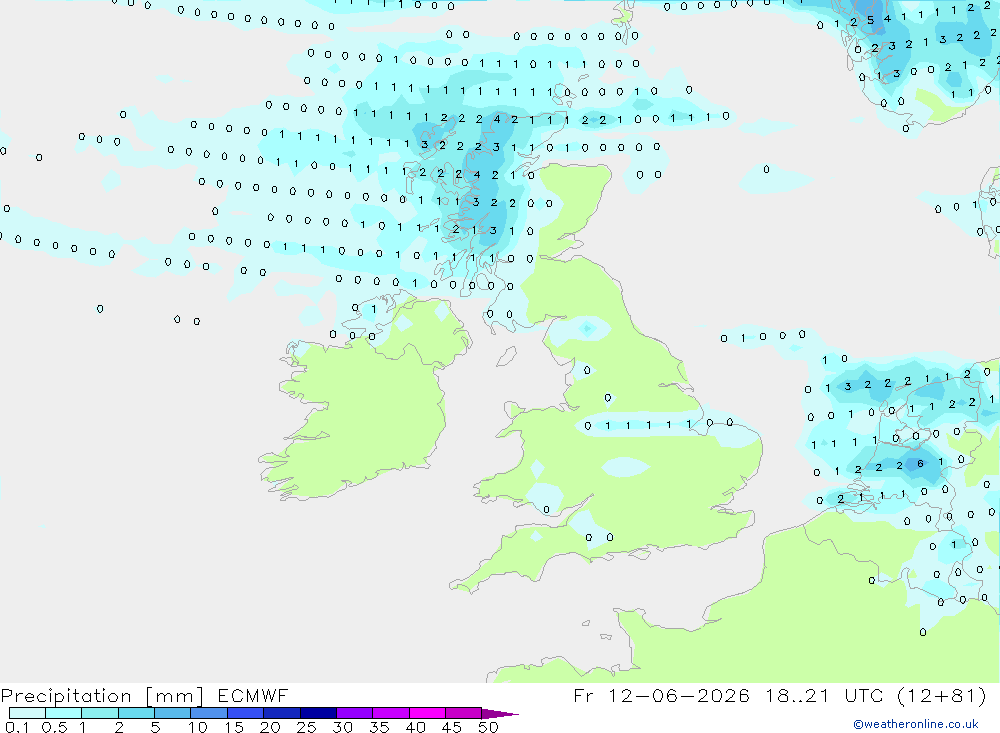This screenshot has height=733, width=1000.
Task: Select the 0.5–1 mm legend color swatch
Action: (x=64, y=713)
